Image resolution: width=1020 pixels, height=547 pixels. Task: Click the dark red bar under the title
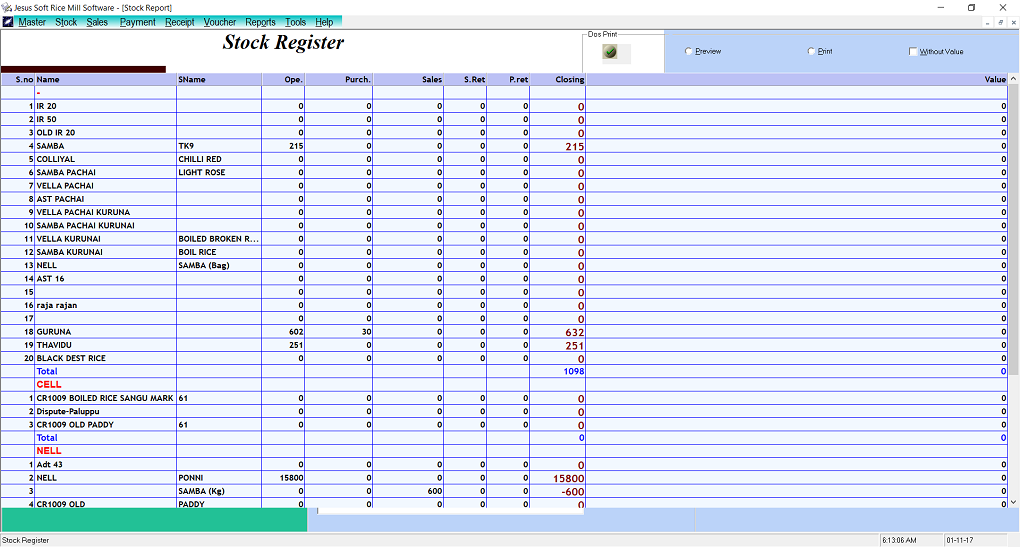coord(83,69)
